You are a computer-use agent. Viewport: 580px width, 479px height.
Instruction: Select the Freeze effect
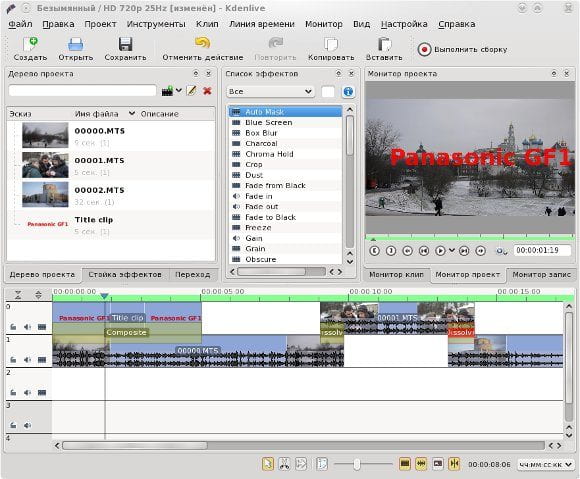point(285,228)
